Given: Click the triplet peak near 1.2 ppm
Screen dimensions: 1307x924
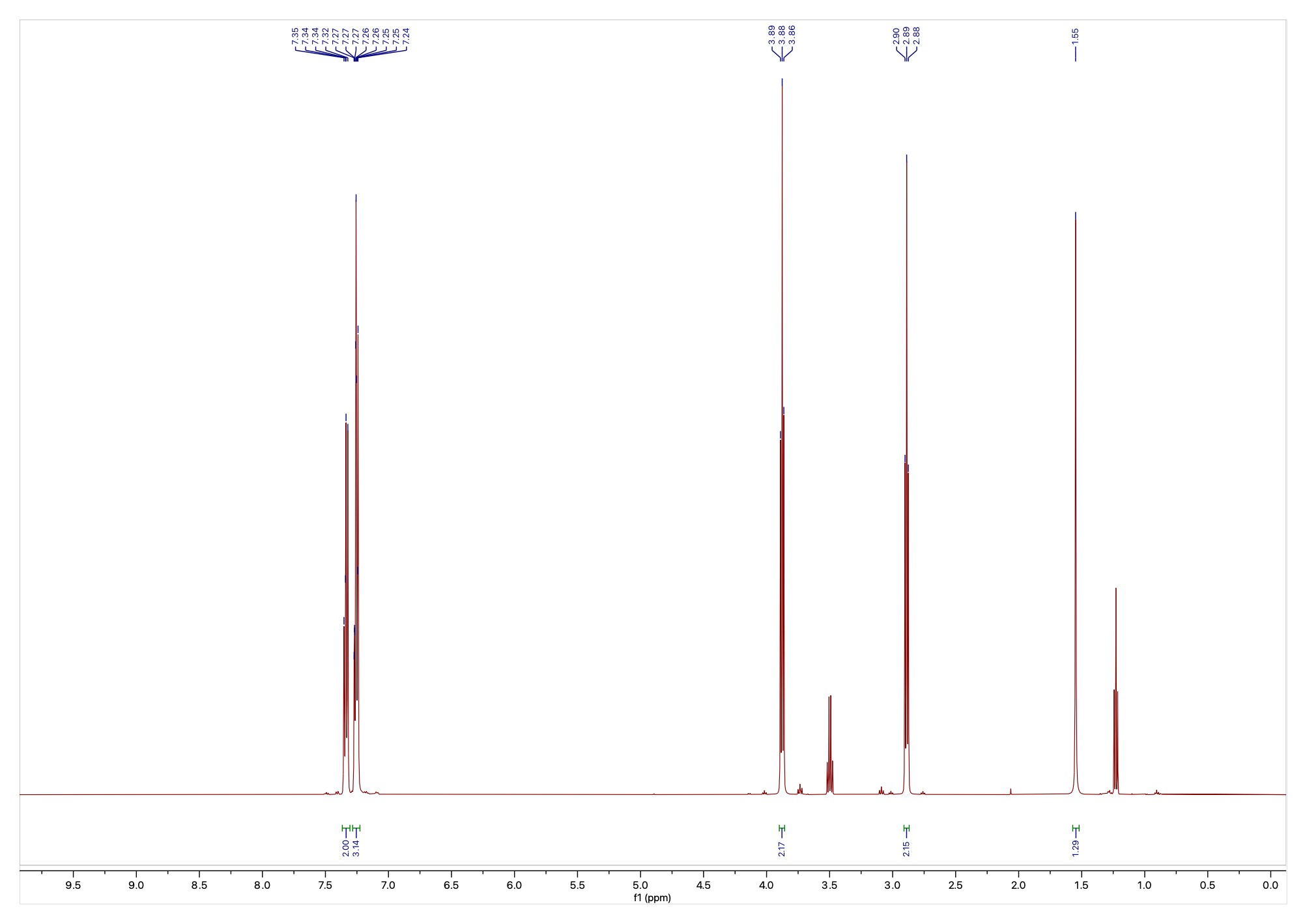Looking at the screenshot, I should click(x=1116, y=684).
